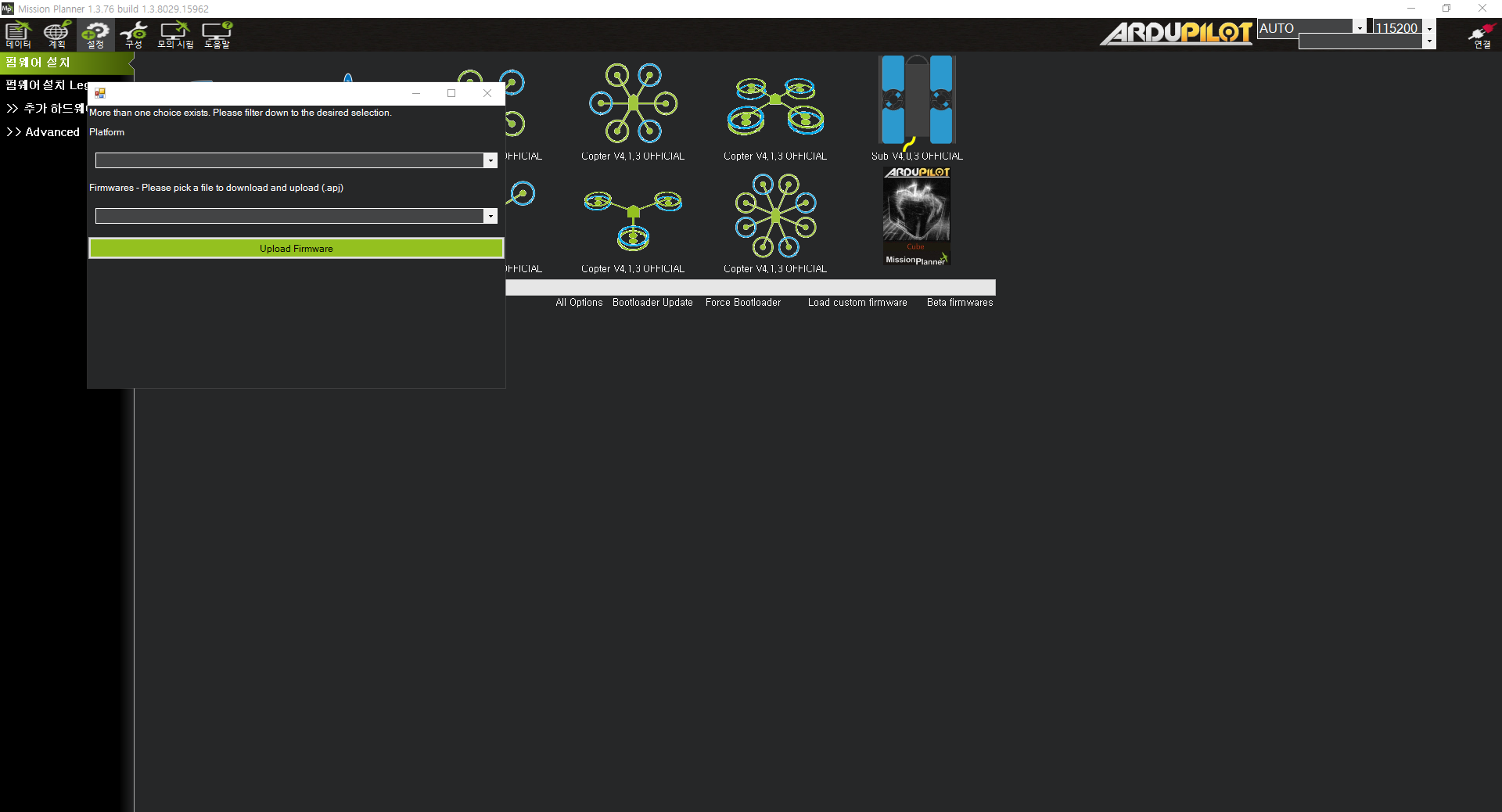This screenshot has width=1502, height=812.
Task: Click the firmware progress bar
Action: (750, 287)
